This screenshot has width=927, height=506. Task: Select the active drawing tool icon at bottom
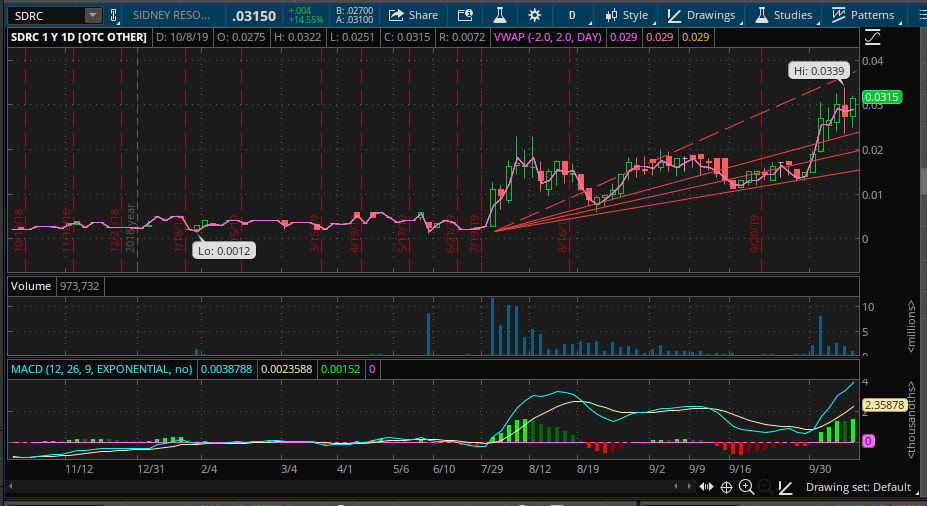click(x=786, y=487)
